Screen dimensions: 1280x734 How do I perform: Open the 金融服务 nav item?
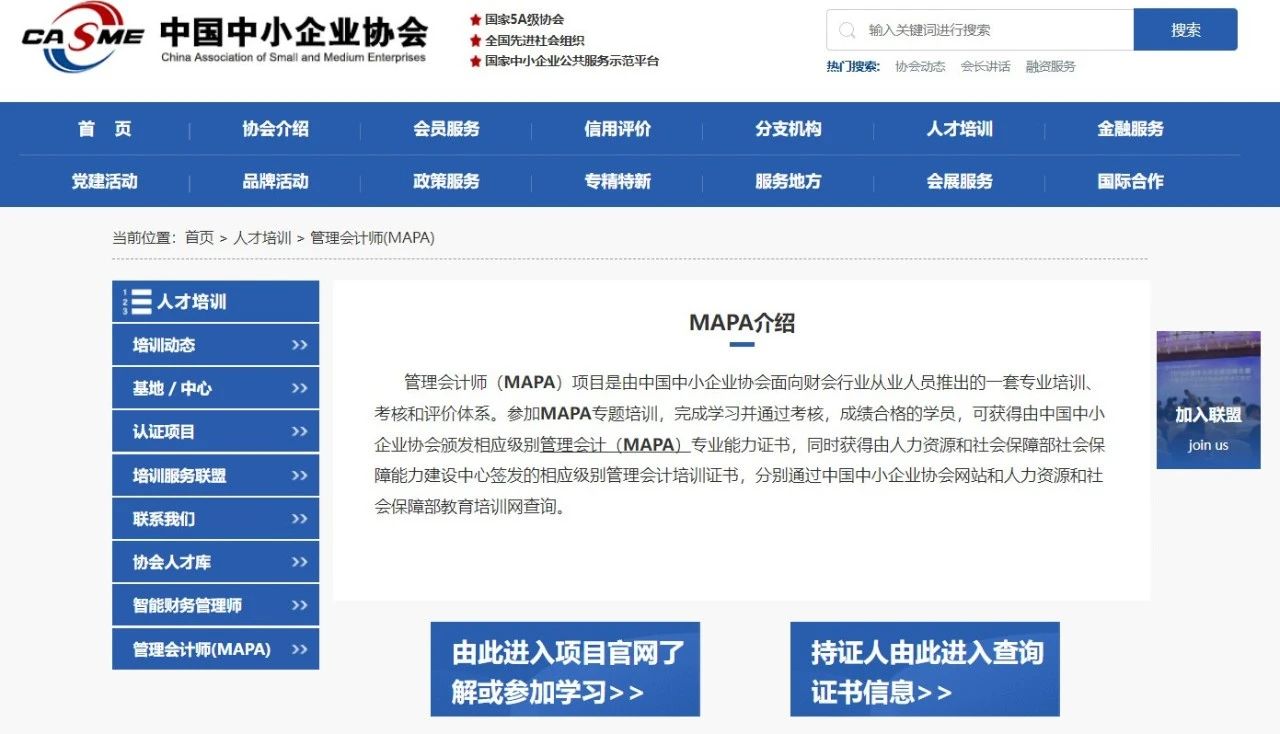1130,129
